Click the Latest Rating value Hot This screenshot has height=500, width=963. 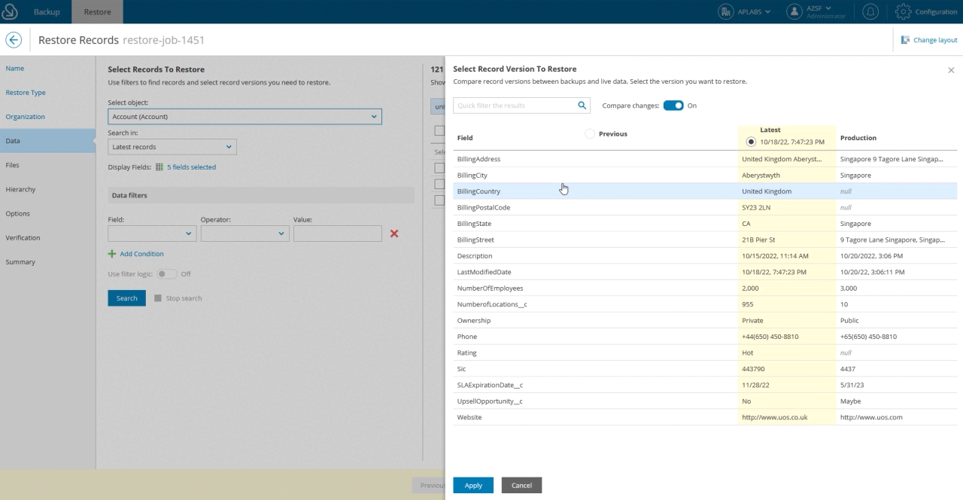point(747,353)
